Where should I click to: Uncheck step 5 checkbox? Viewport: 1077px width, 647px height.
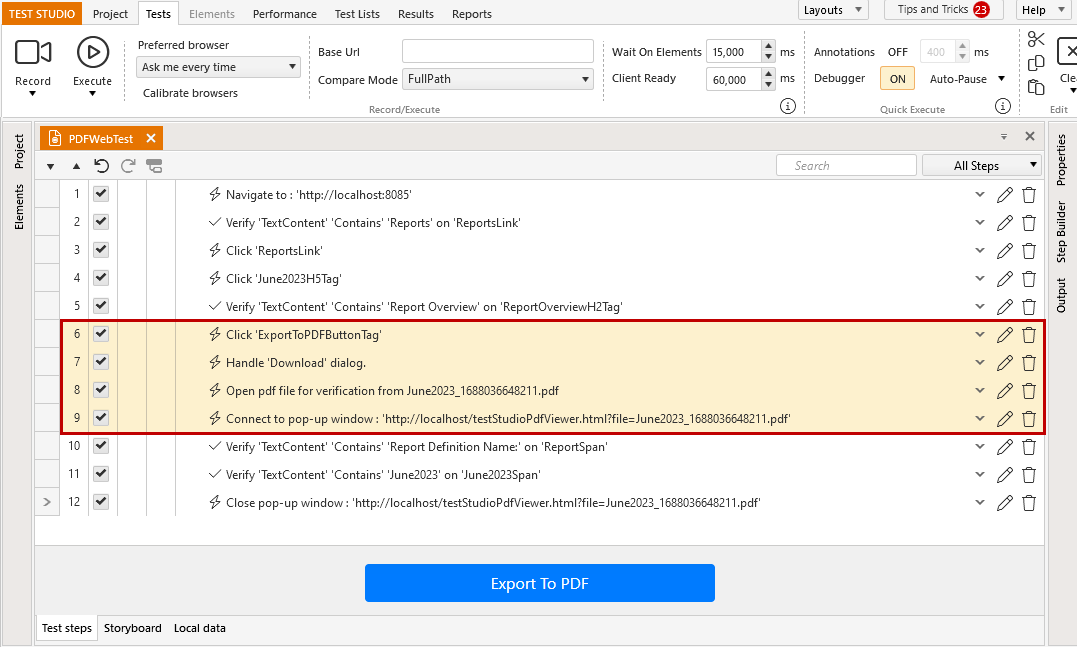[101, 306]
